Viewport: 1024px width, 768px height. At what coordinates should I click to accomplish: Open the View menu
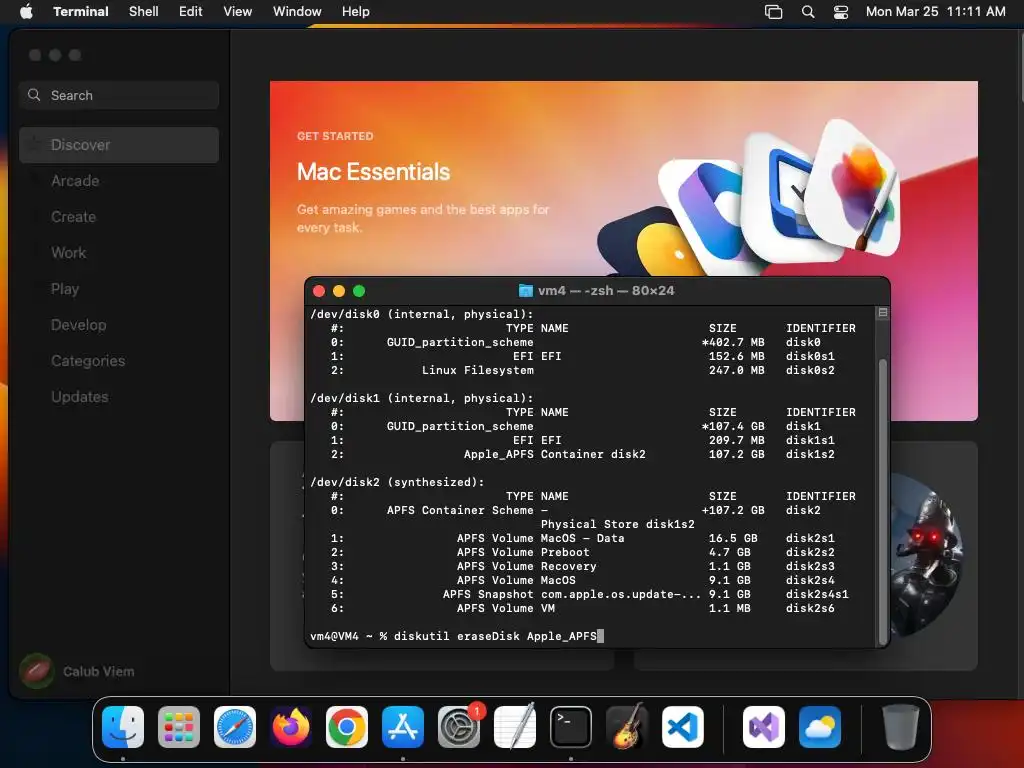[x=238, y=11]
